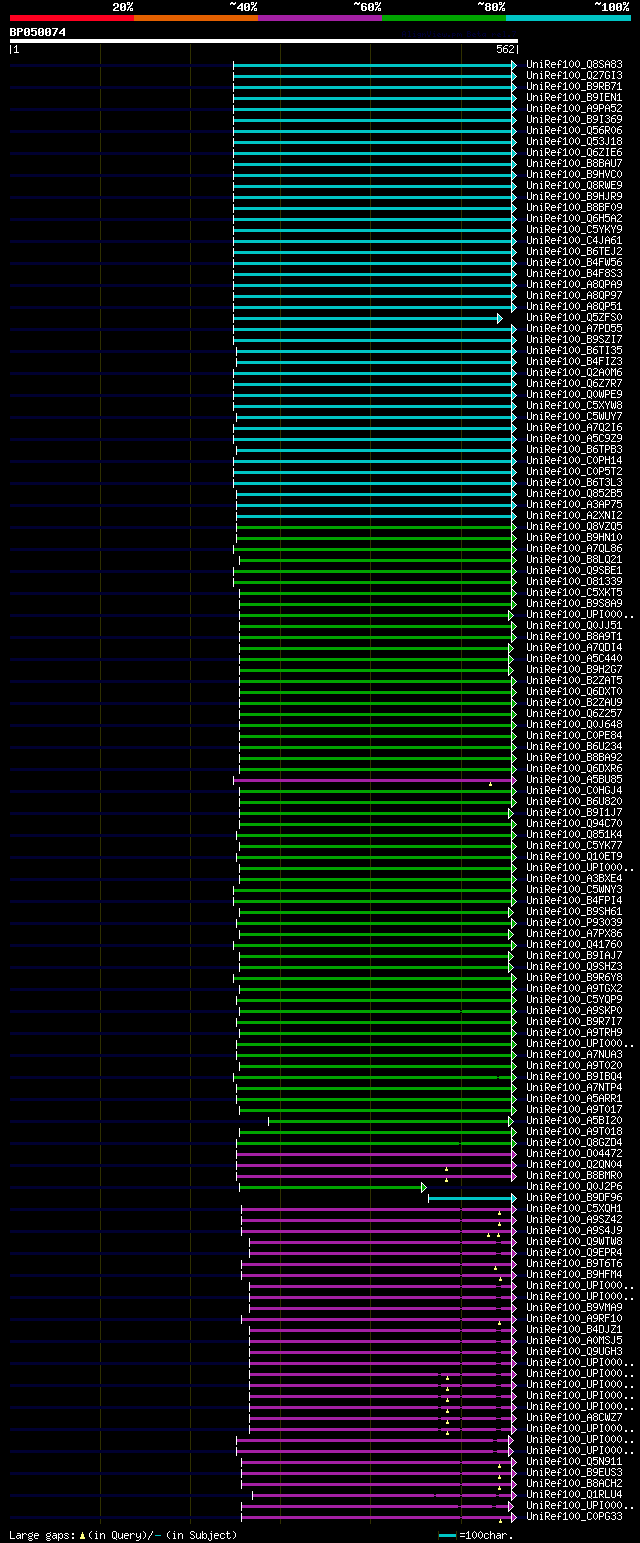Click label UniRef100_Q56R06
Image resolution: width=640 pixels, height=1543 pixels.
tap(574, 130)
